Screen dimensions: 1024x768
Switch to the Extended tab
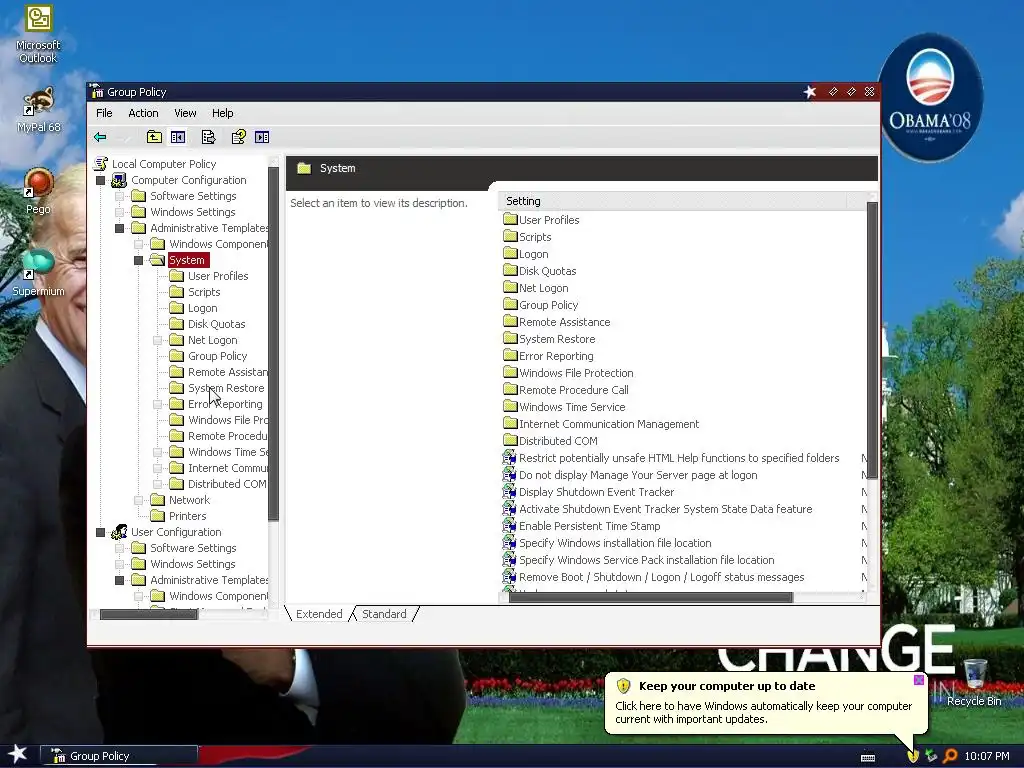(x=319, y=614)
